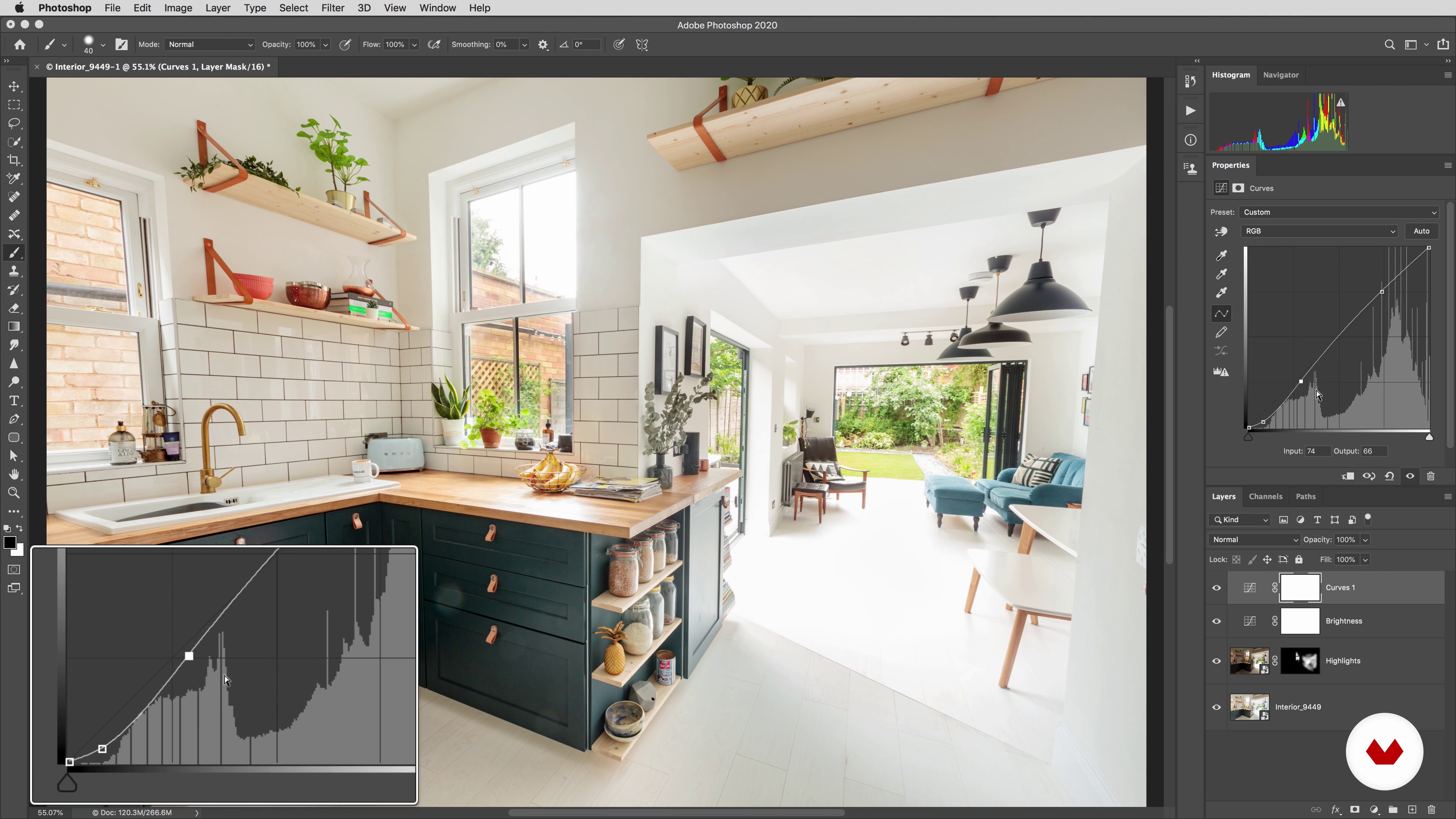Hide the Curves 1 layer
The image size is (1456, 819).
click(x=1216, y=588)
